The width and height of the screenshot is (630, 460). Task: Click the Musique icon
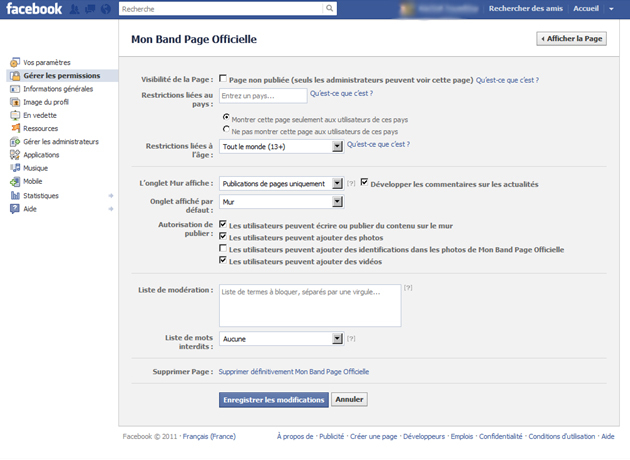(x=15, y=168)
